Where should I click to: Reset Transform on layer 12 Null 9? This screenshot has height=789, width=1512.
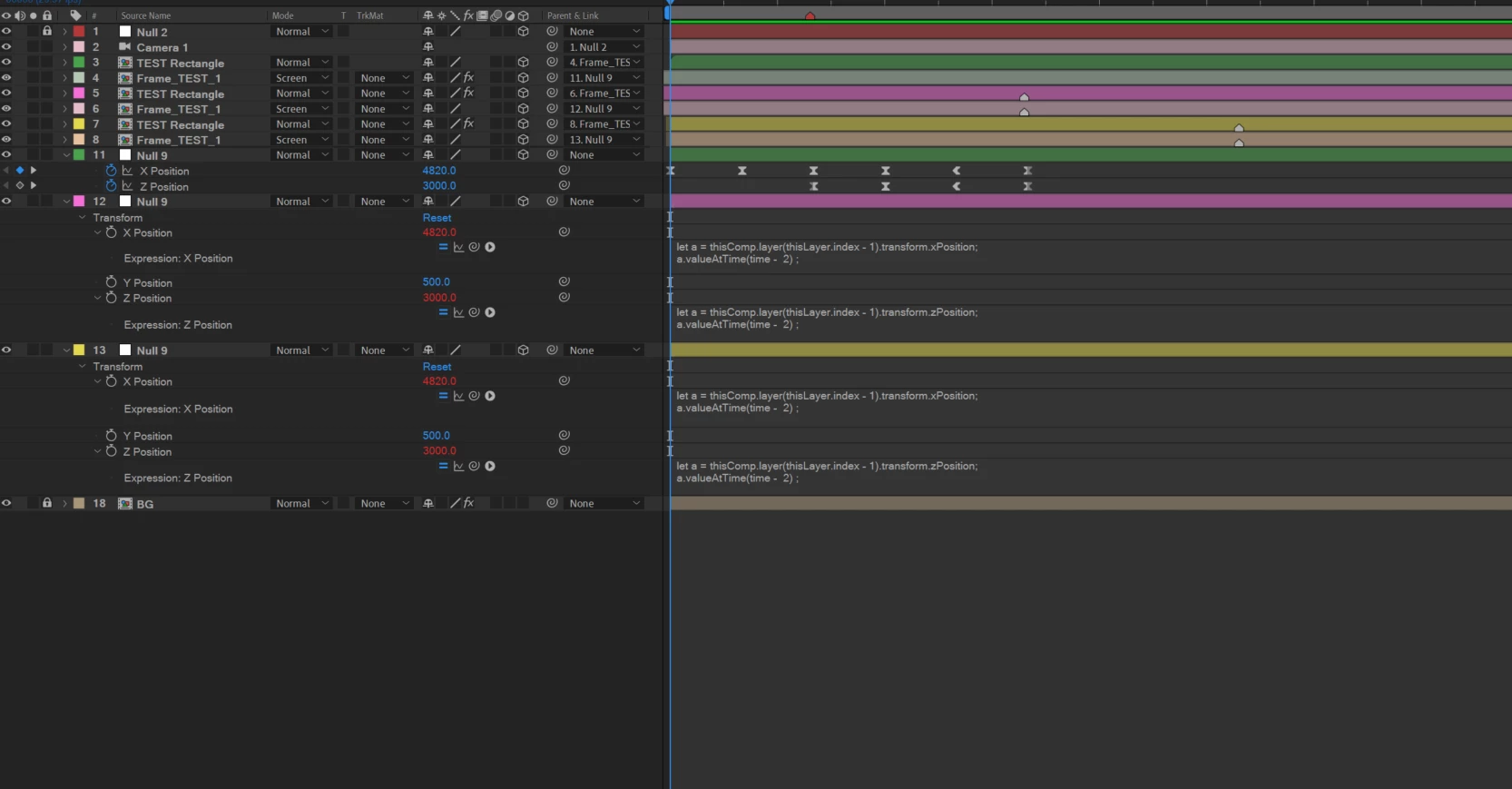437,218
